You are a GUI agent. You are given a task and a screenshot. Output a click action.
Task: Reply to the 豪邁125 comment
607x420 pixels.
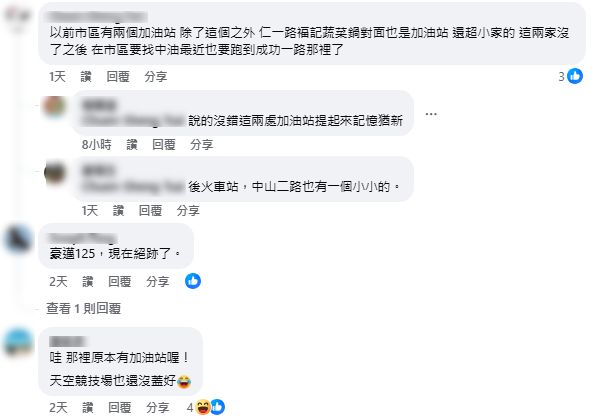[x=120, y=281]
